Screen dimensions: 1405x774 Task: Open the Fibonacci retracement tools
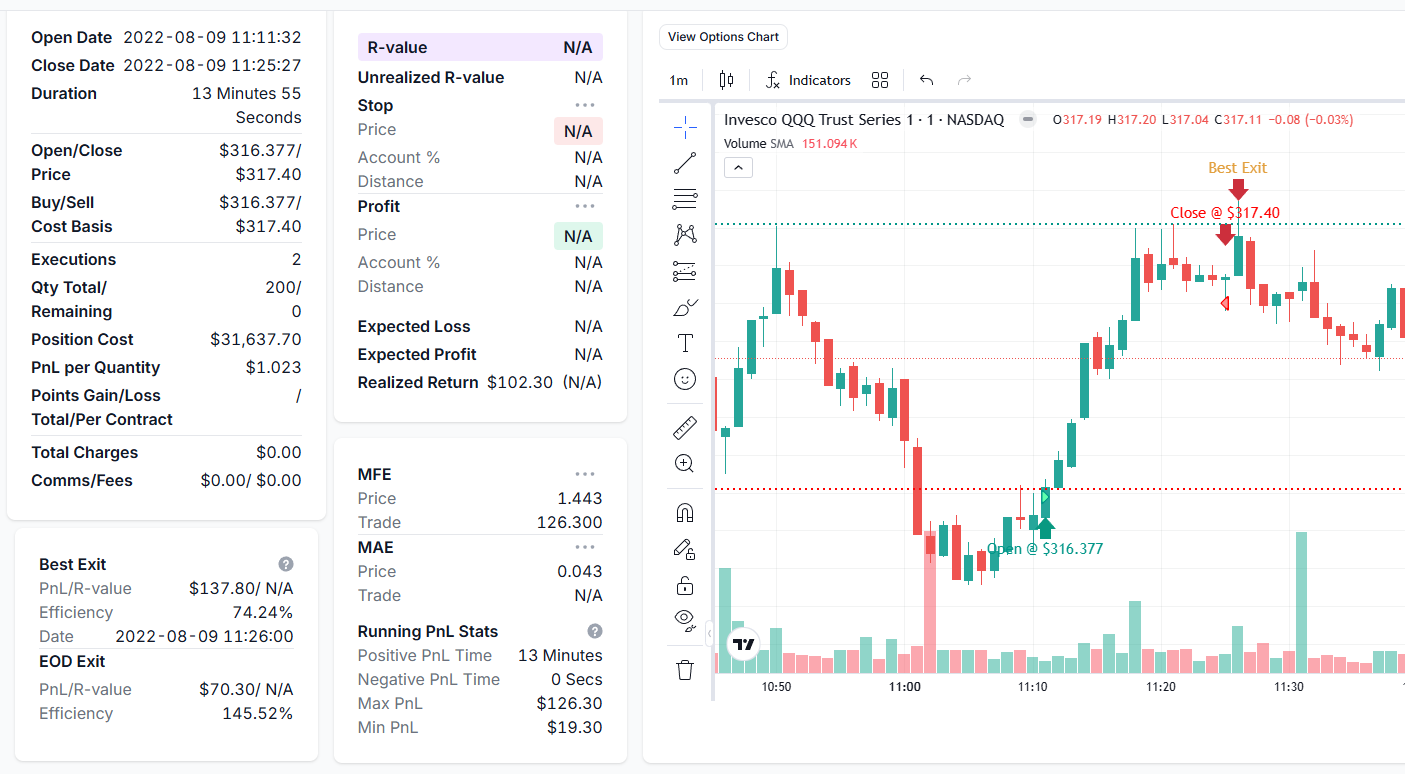point(685,199)
